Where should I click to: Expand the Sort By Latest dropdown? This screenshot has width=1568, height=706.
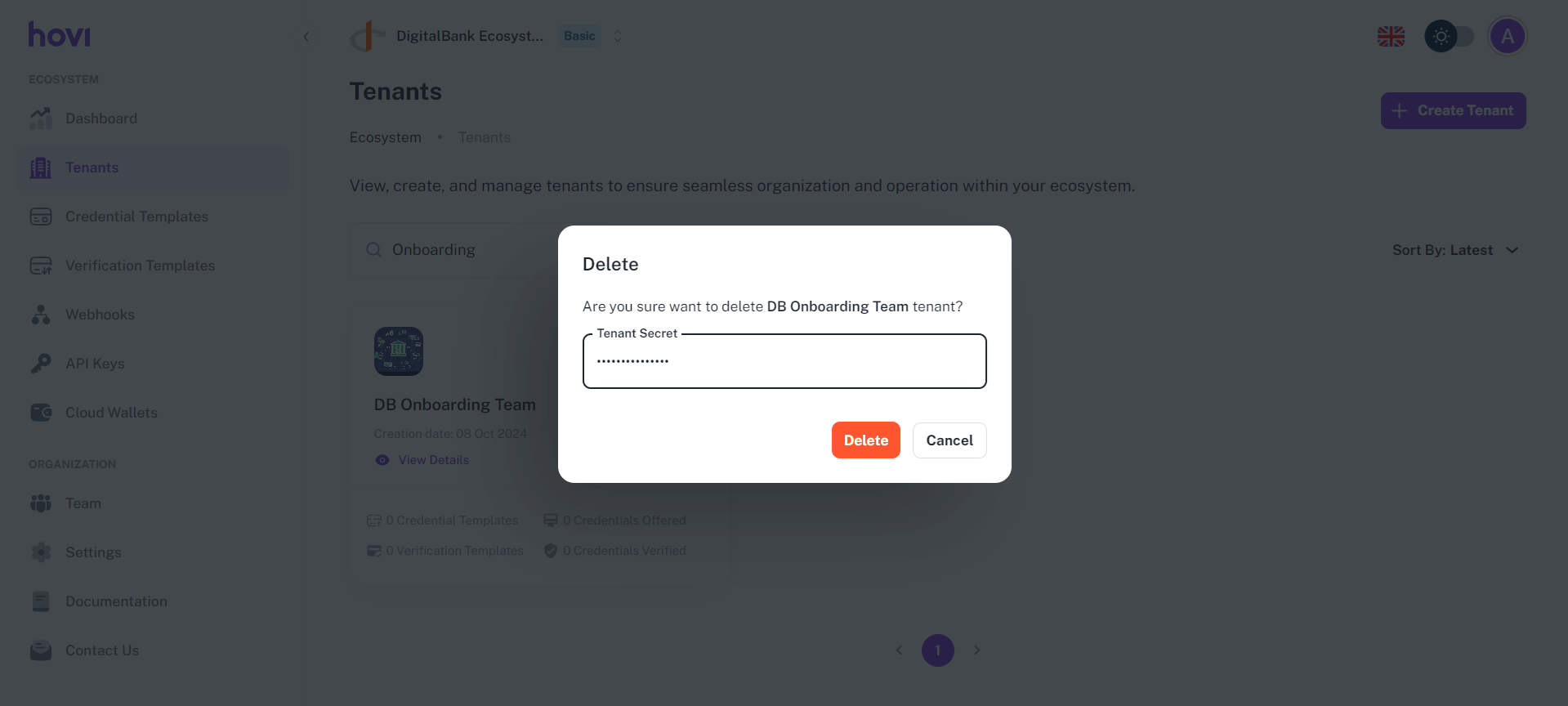pos(1455,250)
